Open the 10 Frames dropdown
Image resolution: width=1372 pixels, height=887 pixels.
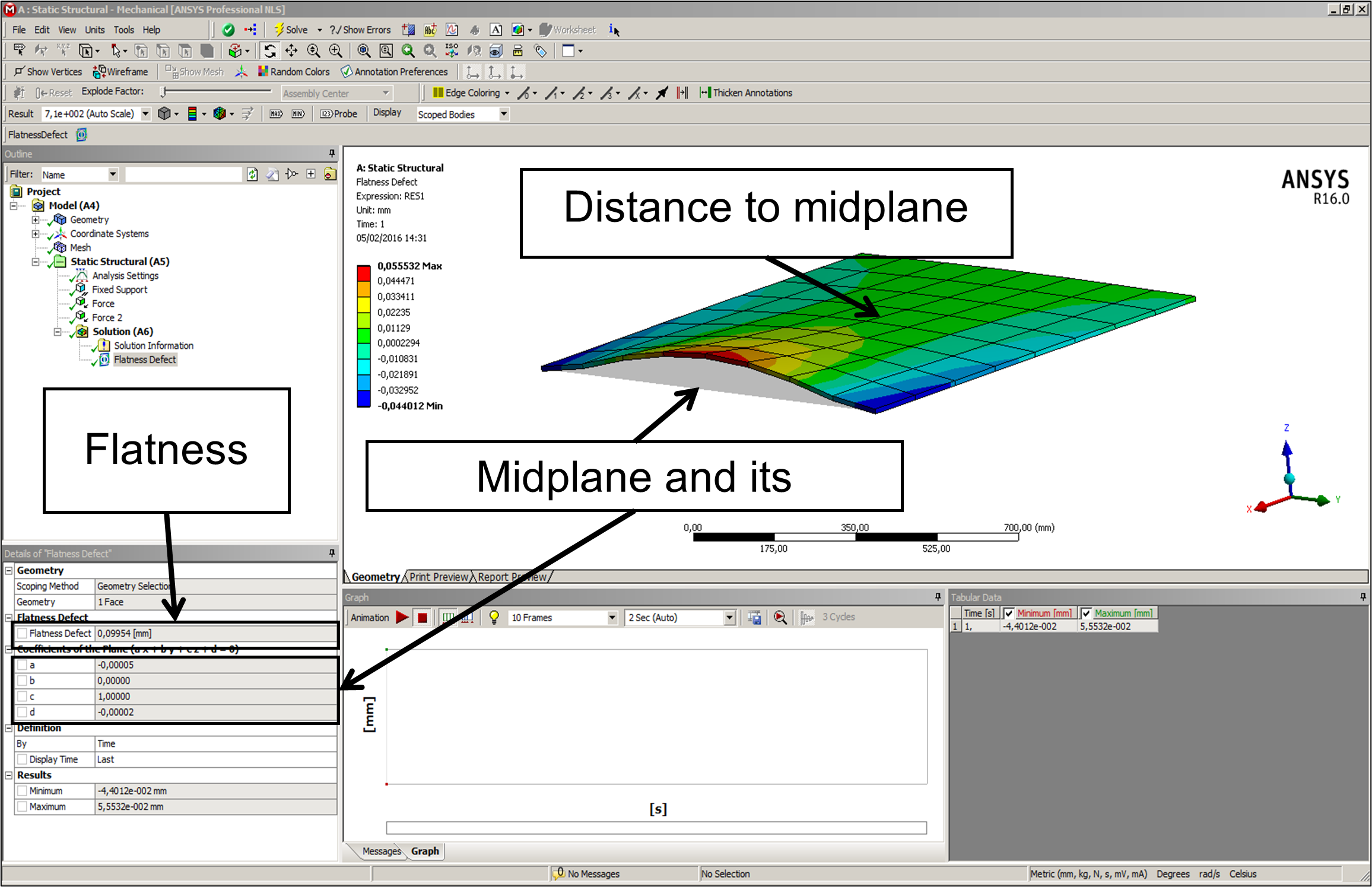click(612, 618)
